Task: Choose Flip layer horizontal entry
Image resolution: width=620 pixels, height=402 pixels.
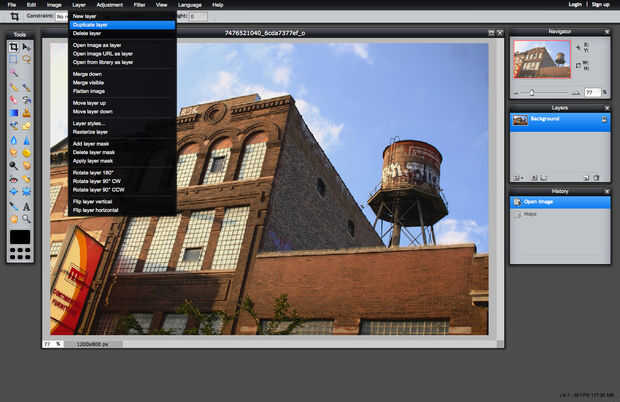Action: click(122, 210)
